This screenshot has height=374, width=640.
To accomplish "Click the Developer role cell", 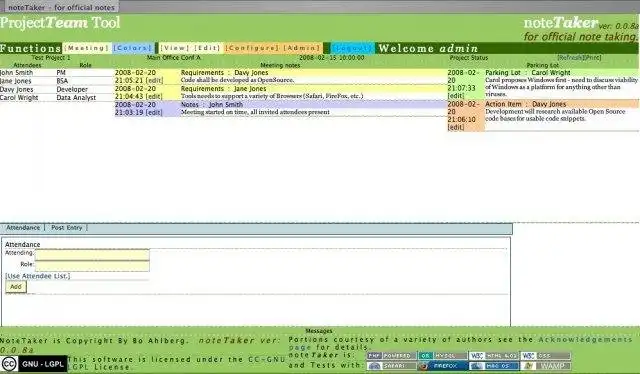I will (x=72, y=89).
